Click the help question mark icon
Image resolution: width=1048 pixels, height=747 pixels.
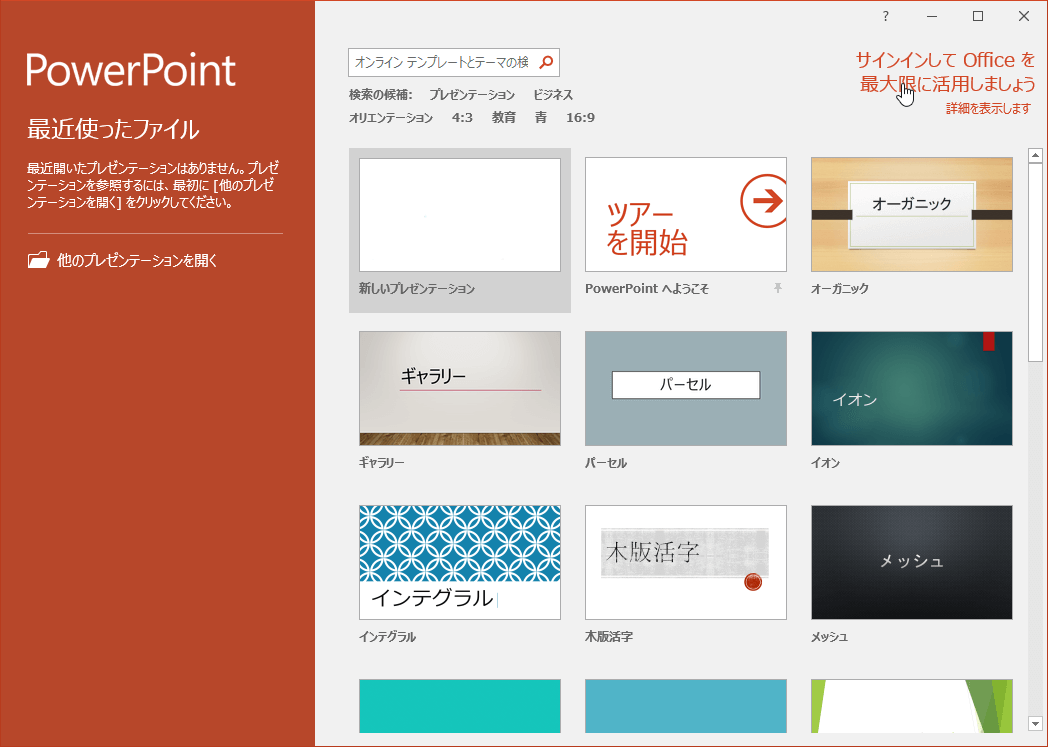pos(886,16)
